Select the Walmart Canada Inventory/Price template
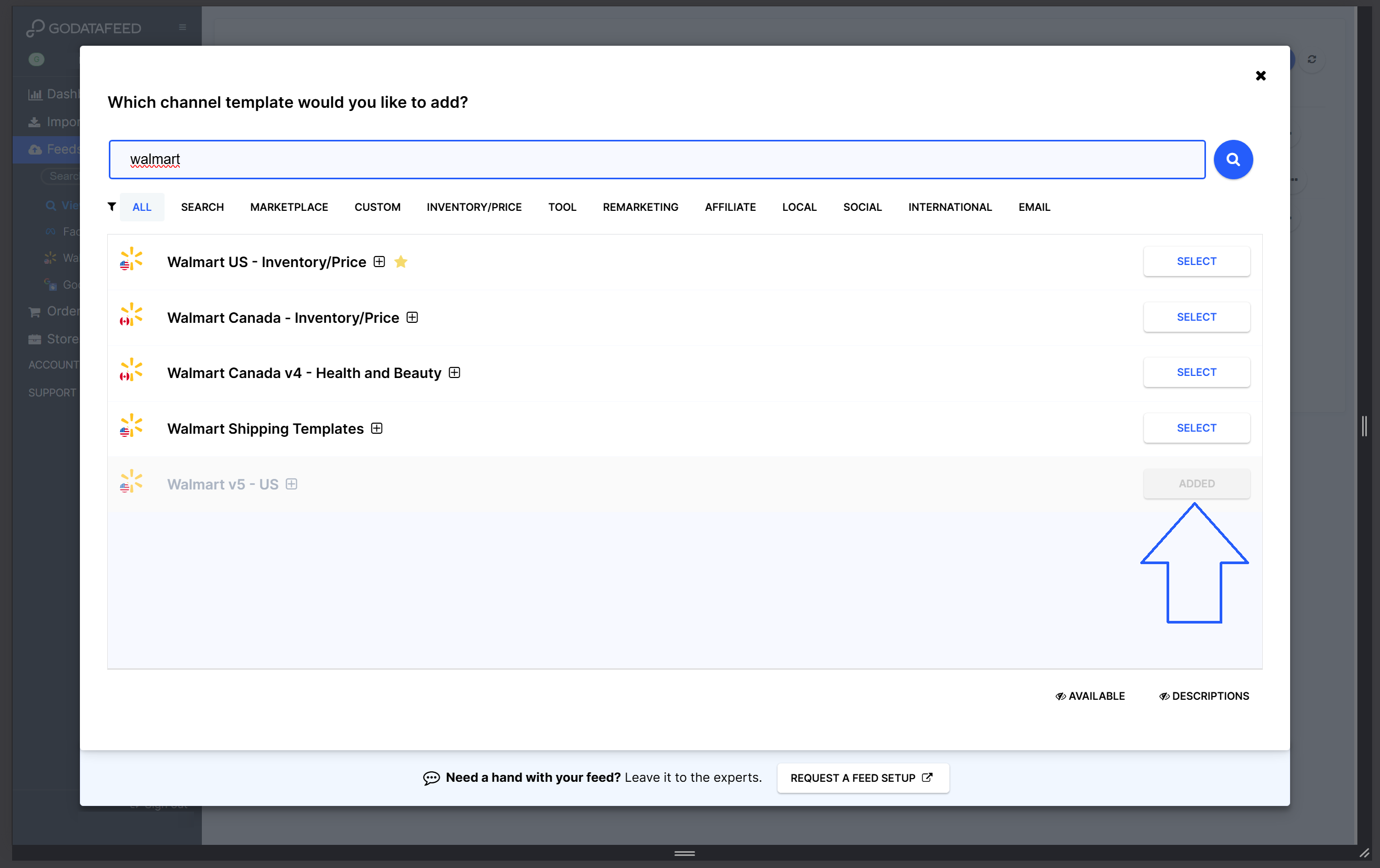 (x=1196, y=317)
